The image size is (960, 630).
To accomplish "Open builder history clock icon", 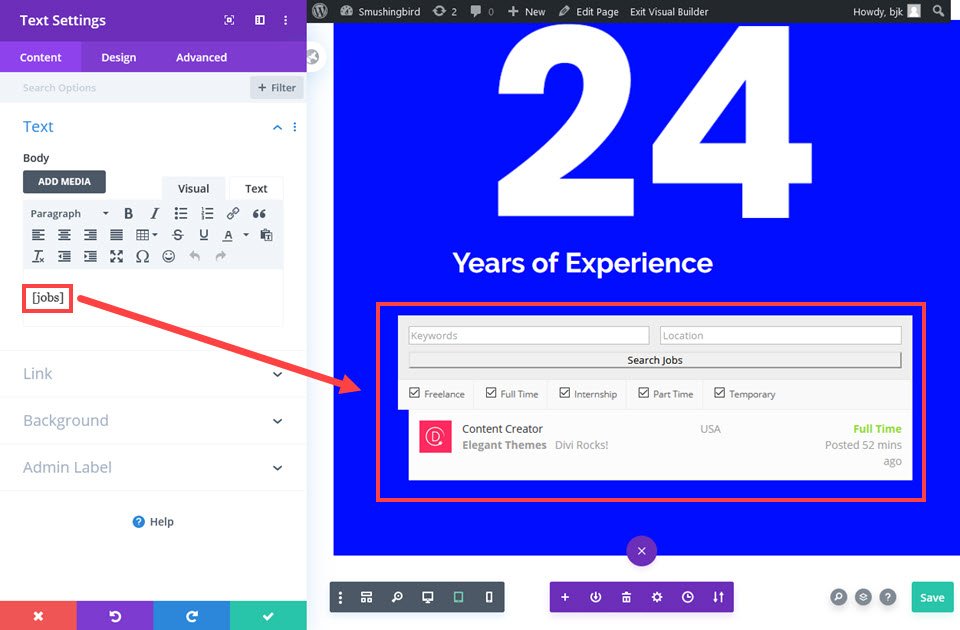I will (x=688, y=597).
